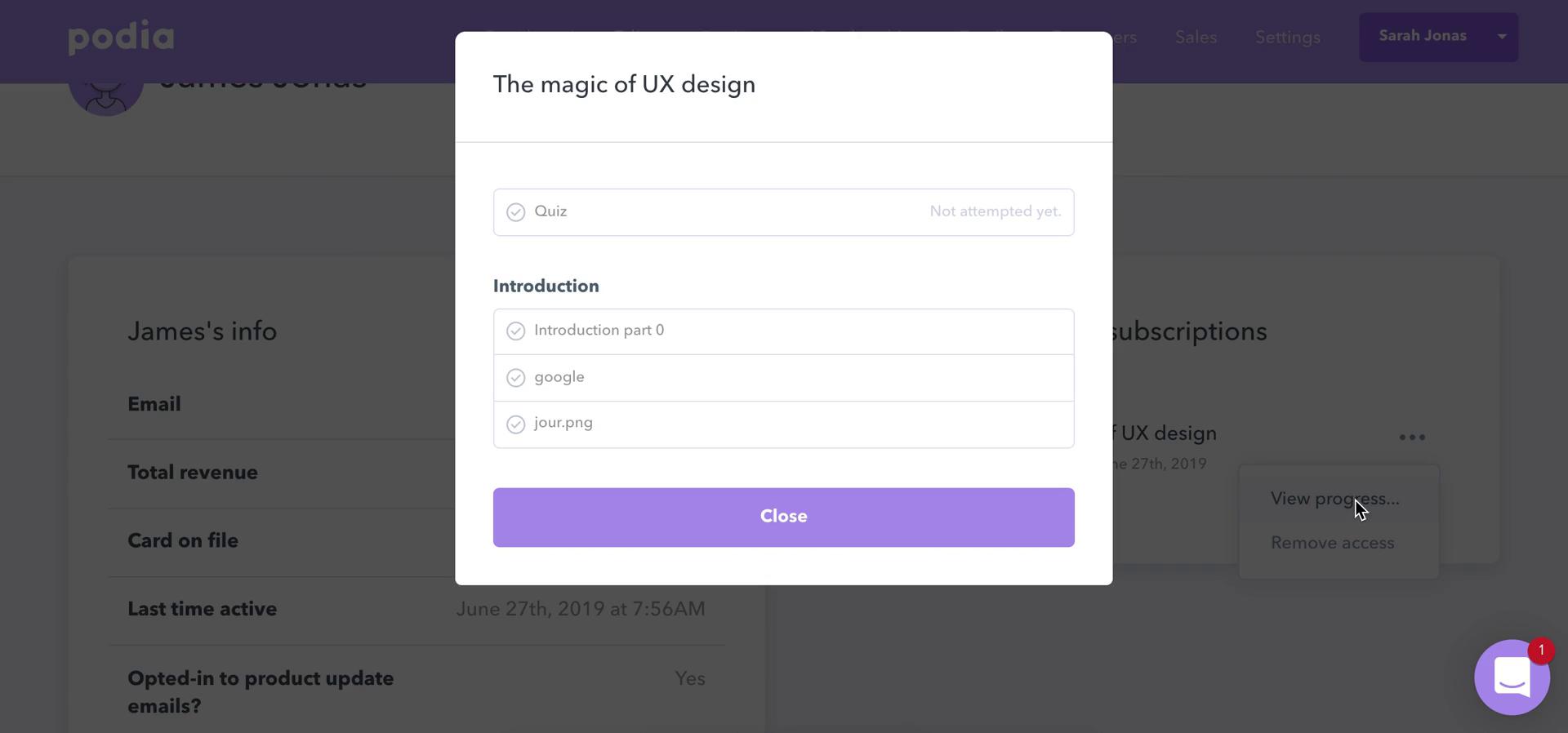1568x733 pixels.
Task: Open the three-dots menu for UX design product
Action: 1412,438
